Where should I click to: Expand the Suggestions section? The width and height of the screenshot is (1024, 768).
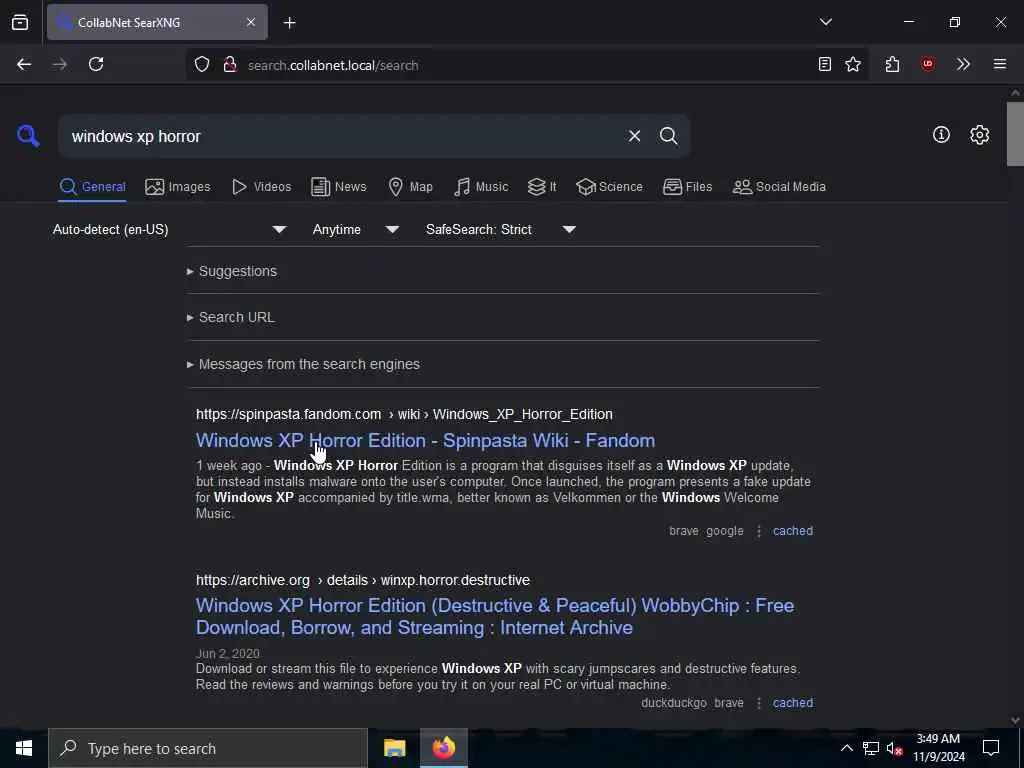click(x=232, y=271)
